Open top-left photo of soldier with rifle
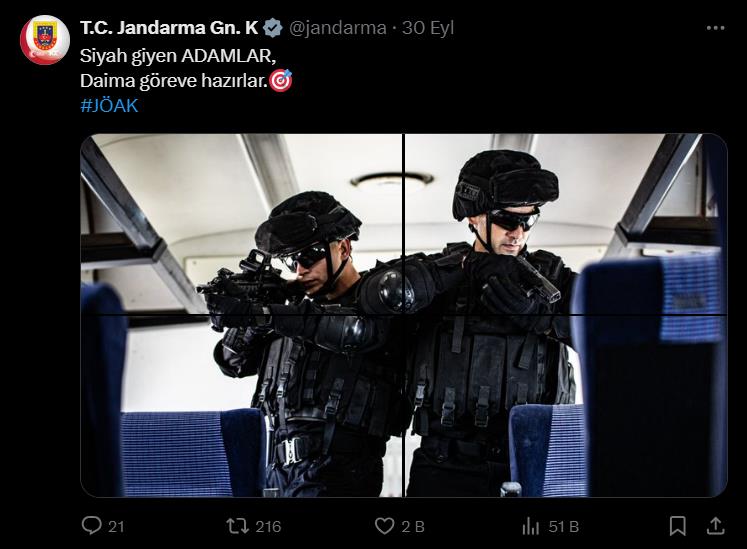This screenshot has height=549, width=747. [x=242, y=224]
